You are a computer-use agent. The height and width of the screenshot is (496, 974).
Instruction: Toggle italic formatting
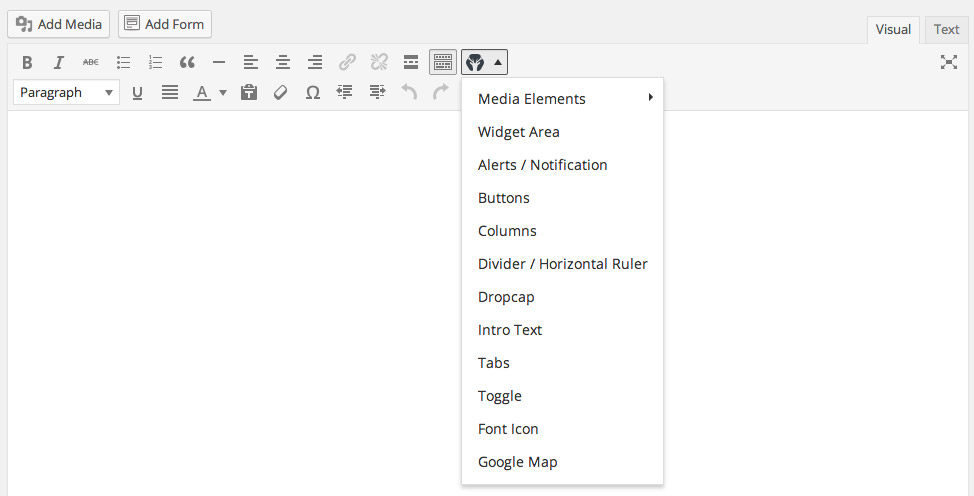(x=58, y=62)
